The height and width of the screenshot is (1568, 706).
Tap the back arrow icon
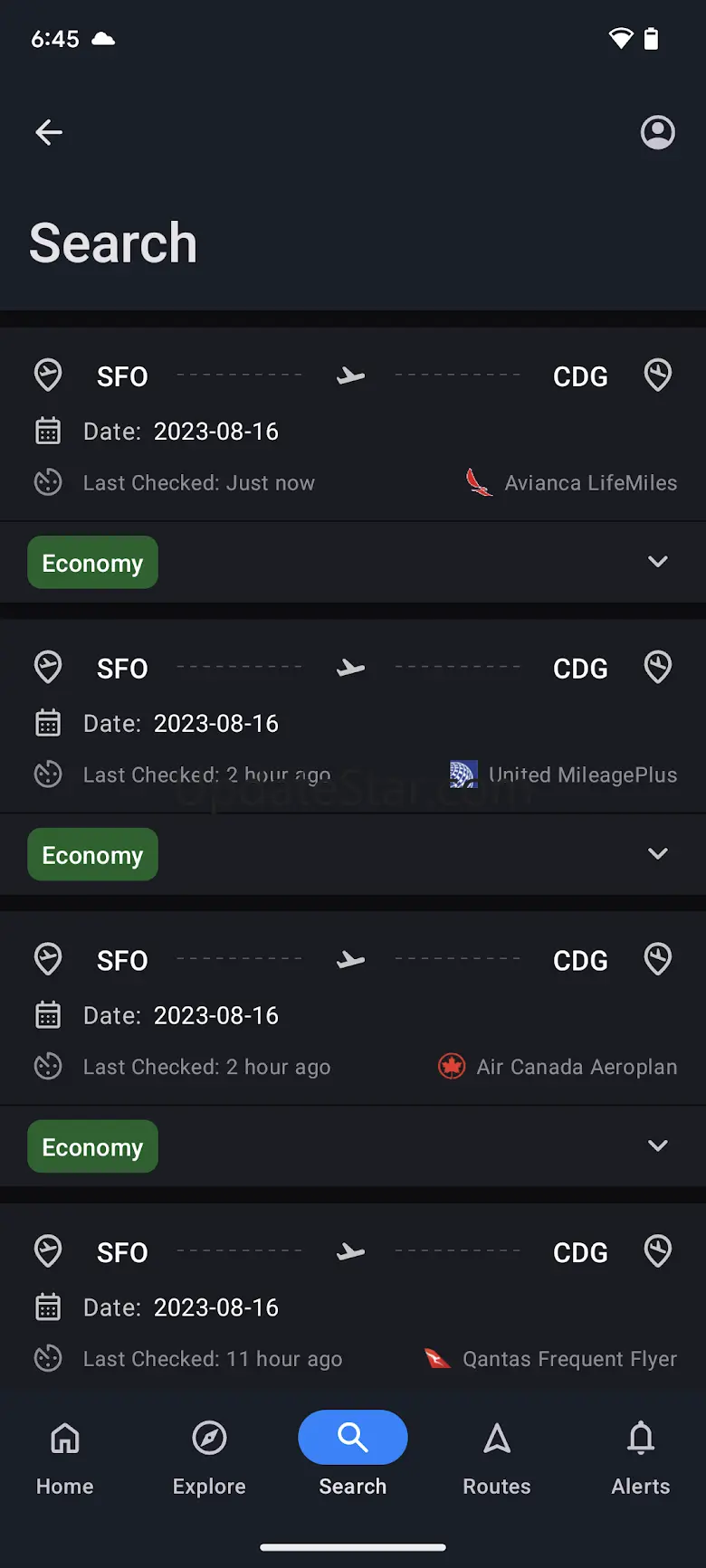click(x=49, y=133)
